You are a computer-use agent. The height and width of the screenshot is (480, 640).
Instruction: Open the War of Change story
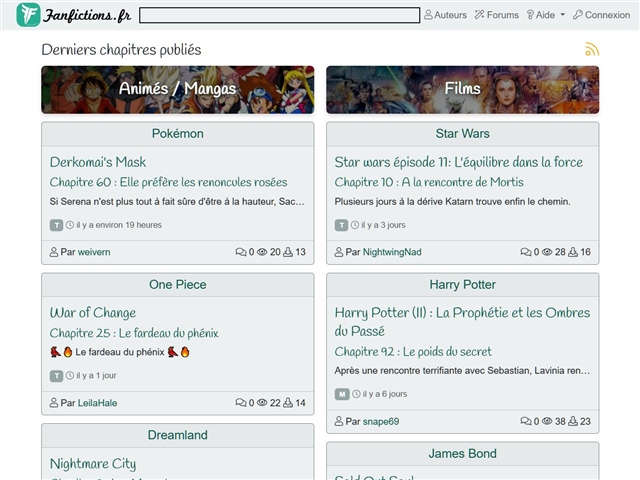pyautogui.click(x=93, y=313)
